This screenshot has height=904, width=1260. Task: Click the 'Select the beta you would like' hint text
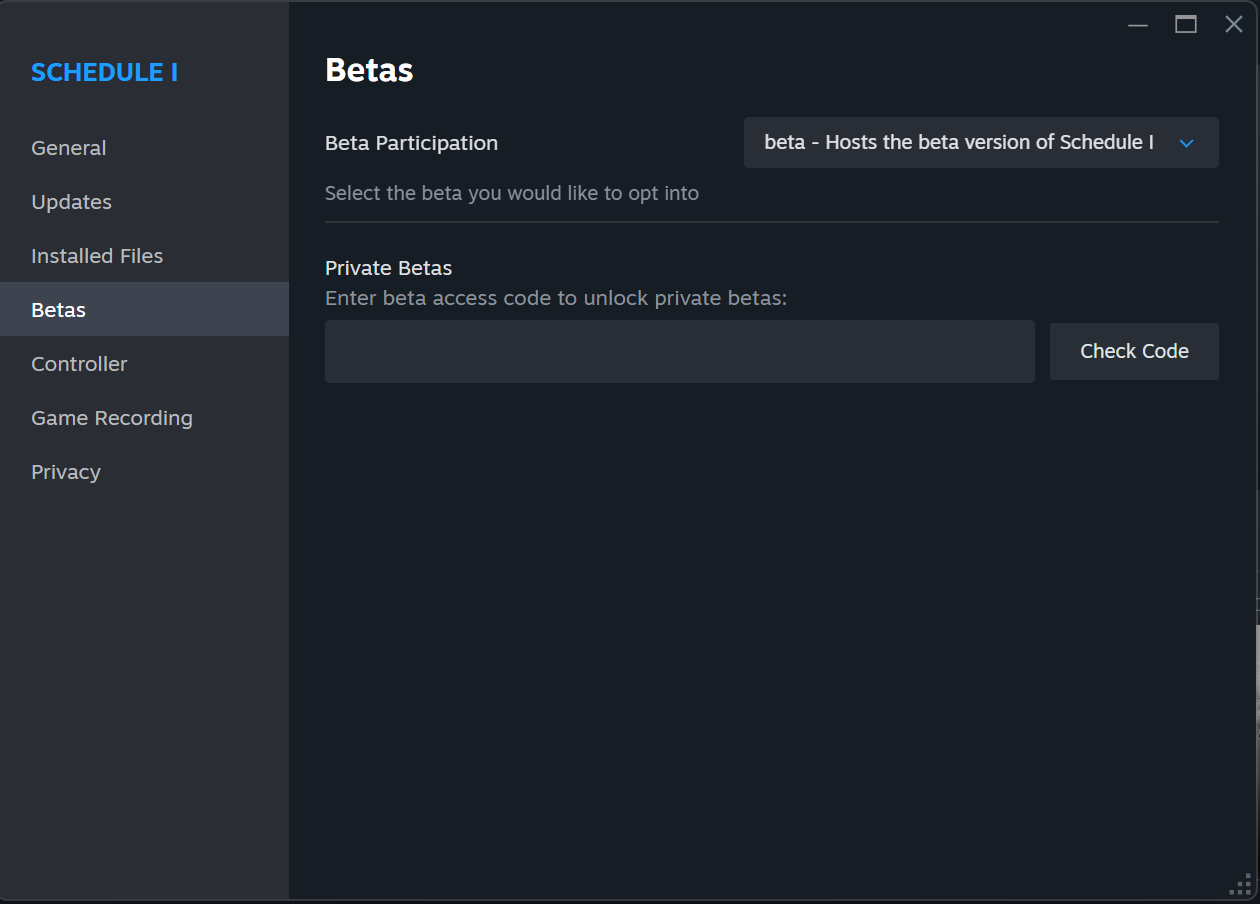(x=512, y=193)
